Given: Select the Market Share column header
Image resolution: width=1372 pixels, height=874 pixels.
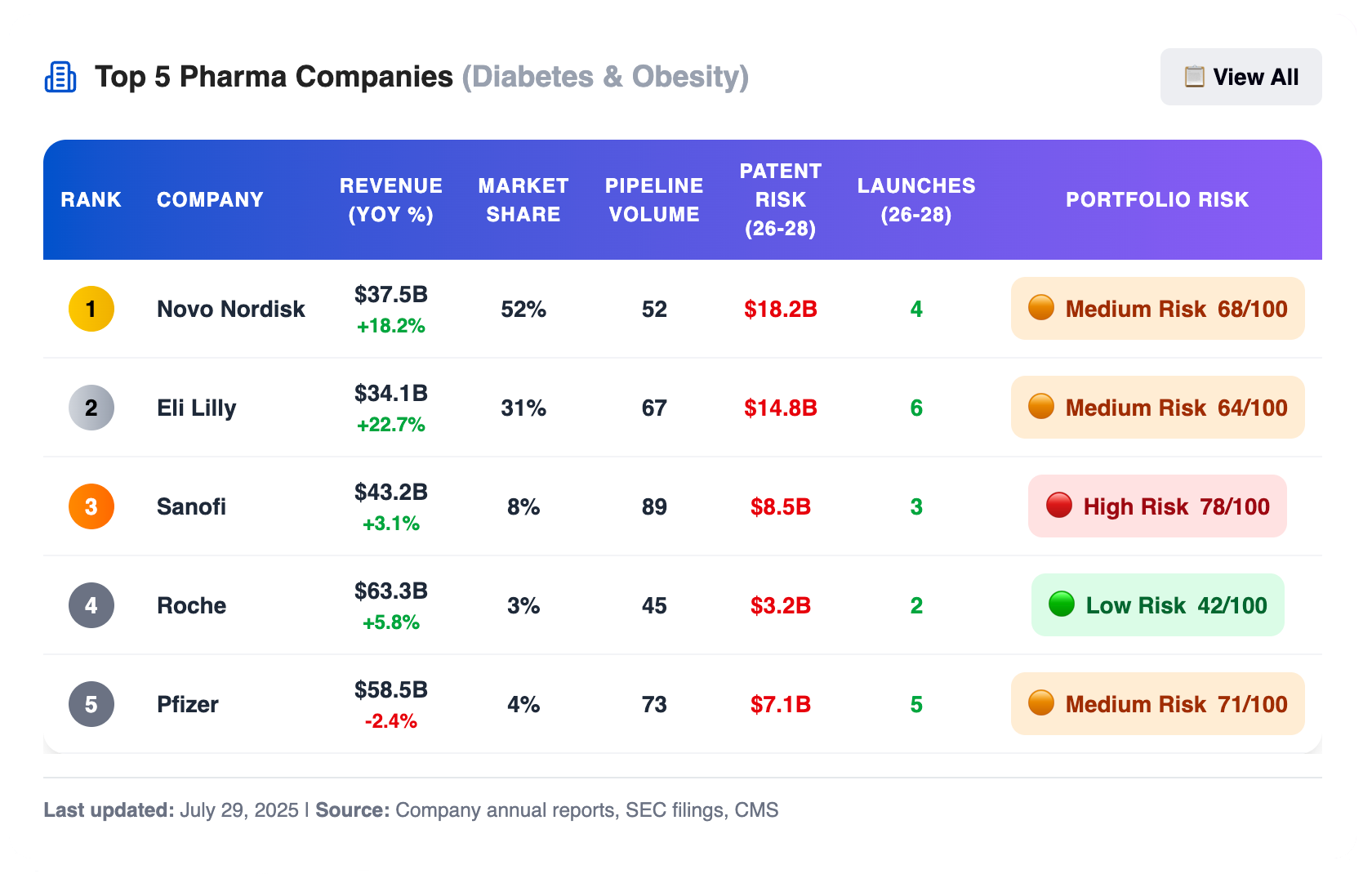Looking at the screenshot, I should tap(523, 200).
